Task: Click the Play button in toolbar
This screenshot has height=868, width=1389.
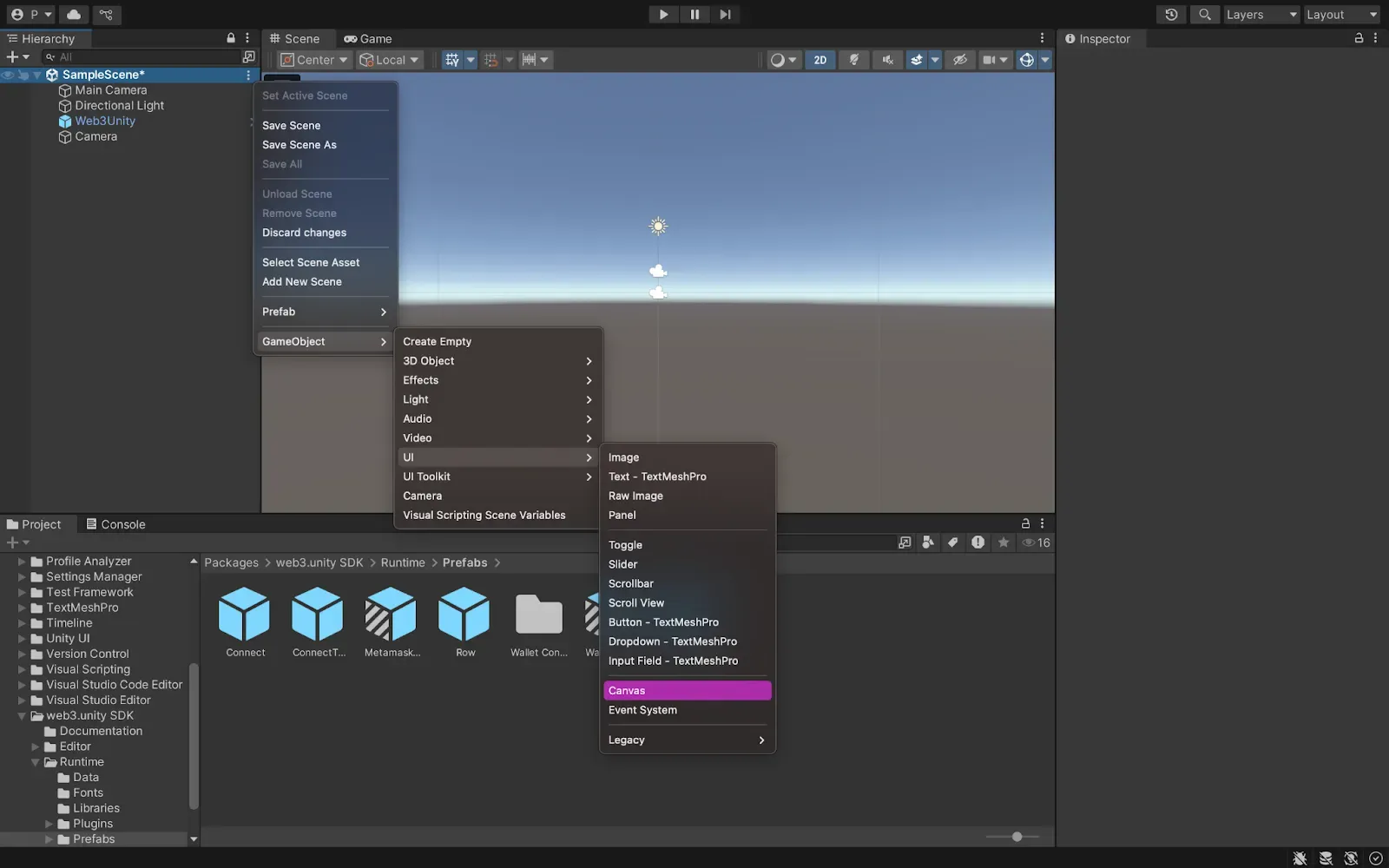Action: point(663,15)
